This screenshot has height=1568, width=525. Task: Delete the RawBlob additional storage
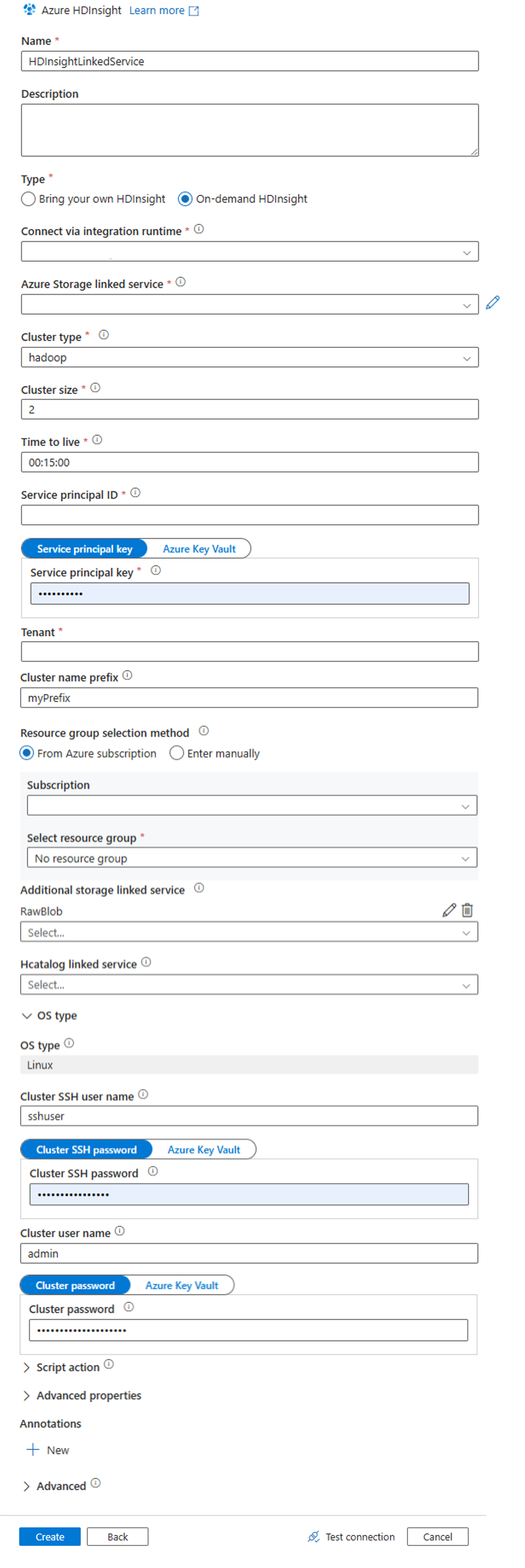[467, 910]
